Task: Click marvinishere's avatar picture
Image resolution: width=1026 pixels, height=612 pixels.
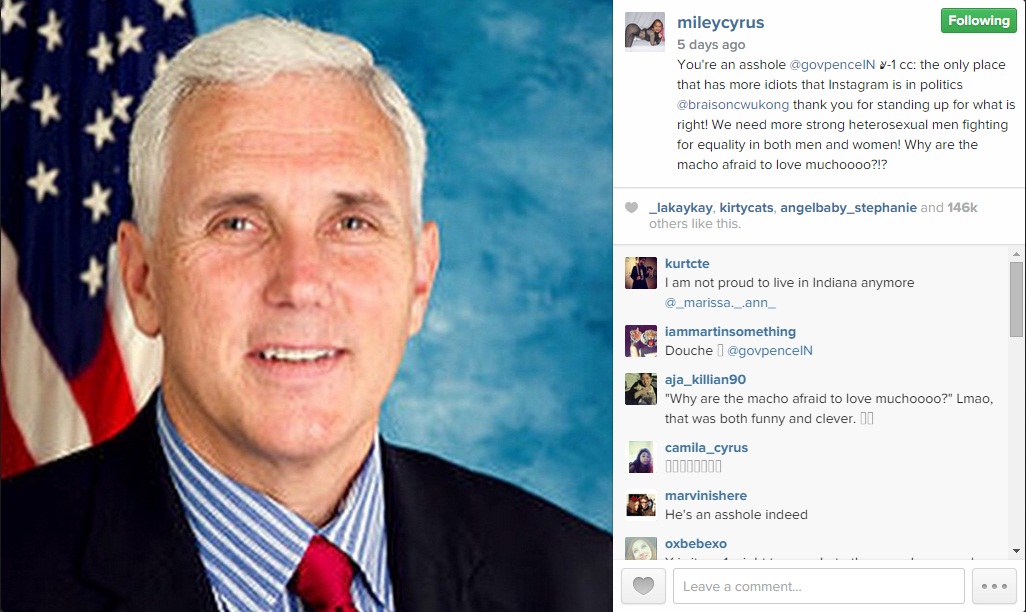Action: pyautogui.click(x=641, y=505)
